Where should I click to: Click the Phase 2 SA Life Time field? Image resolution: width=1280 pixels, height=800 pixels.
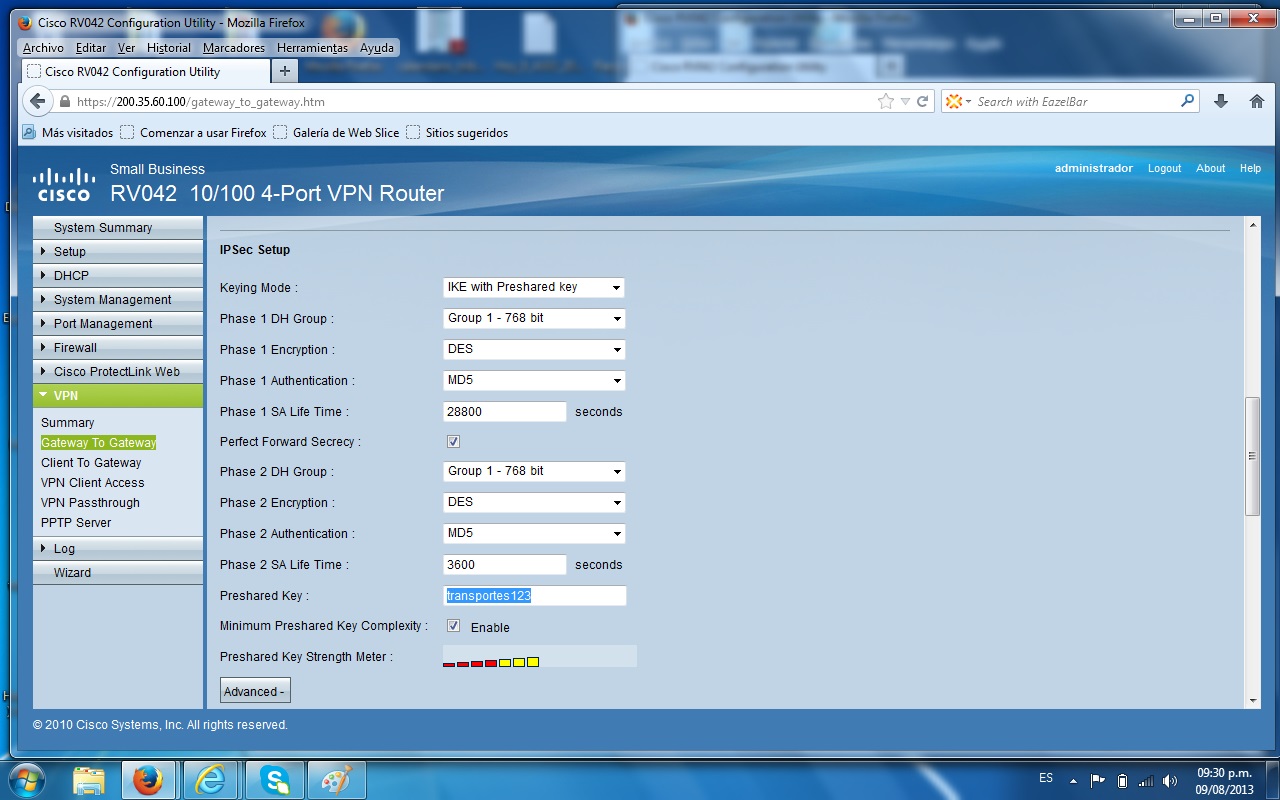pyautogui.click(x=505, y=564)
